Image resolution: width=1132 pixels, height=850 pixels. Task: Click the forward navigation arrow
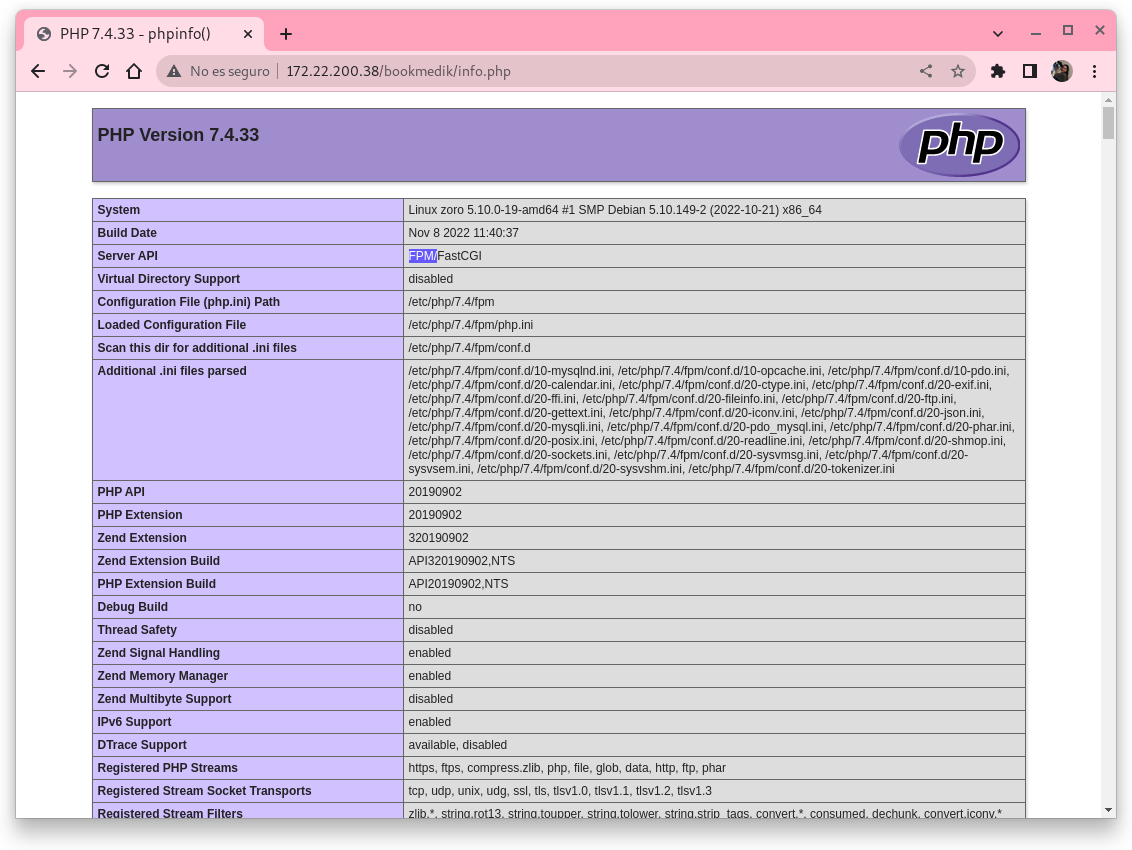click(x=69, y=71)
